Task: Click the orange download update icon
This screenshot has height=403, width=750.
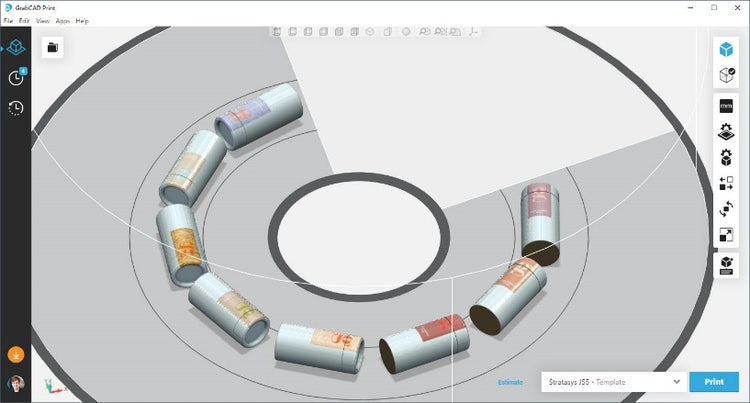Action: coord(16,355)
